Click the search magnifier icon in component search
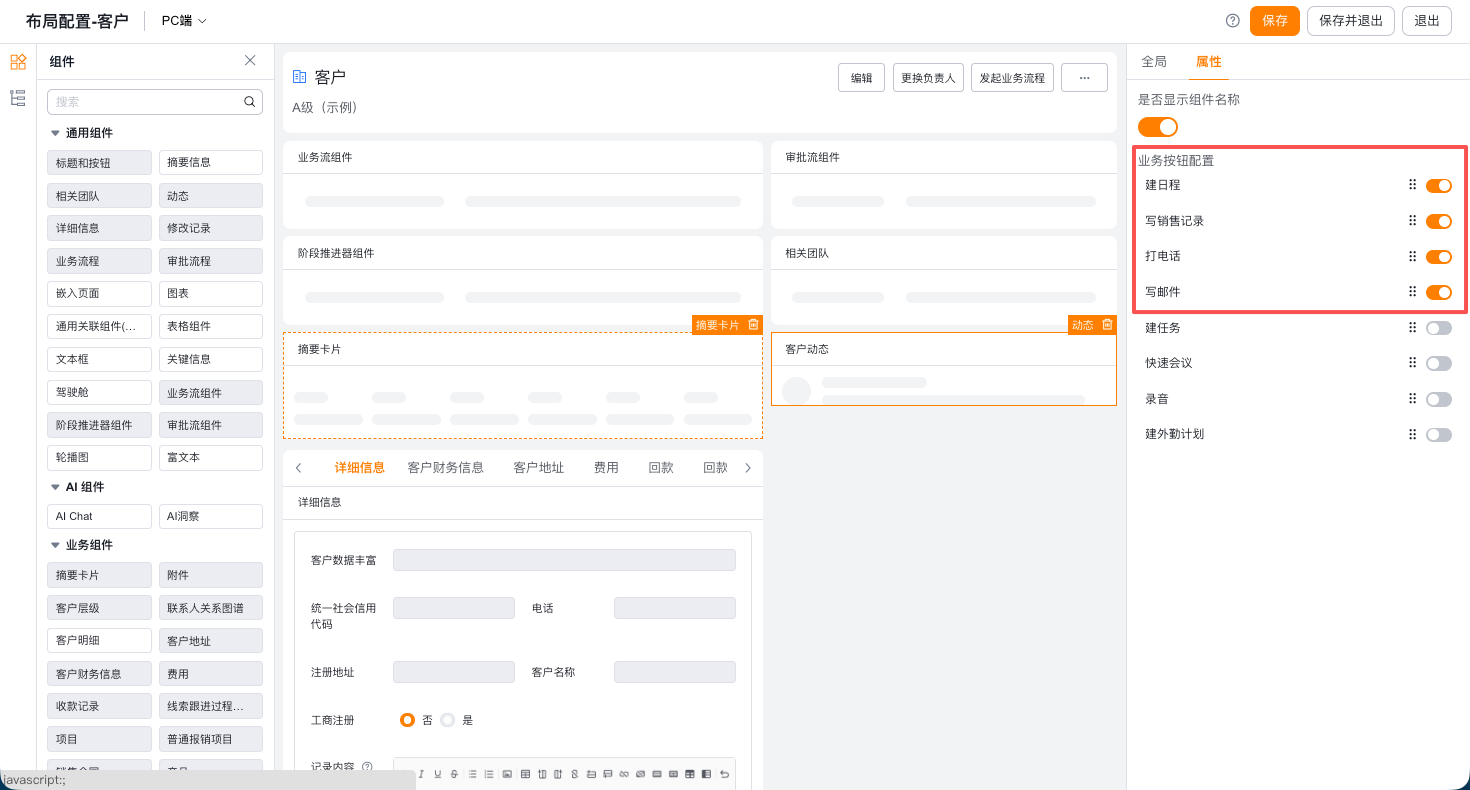The height and width of the screenshot is (790, 1470). (250, 102)
